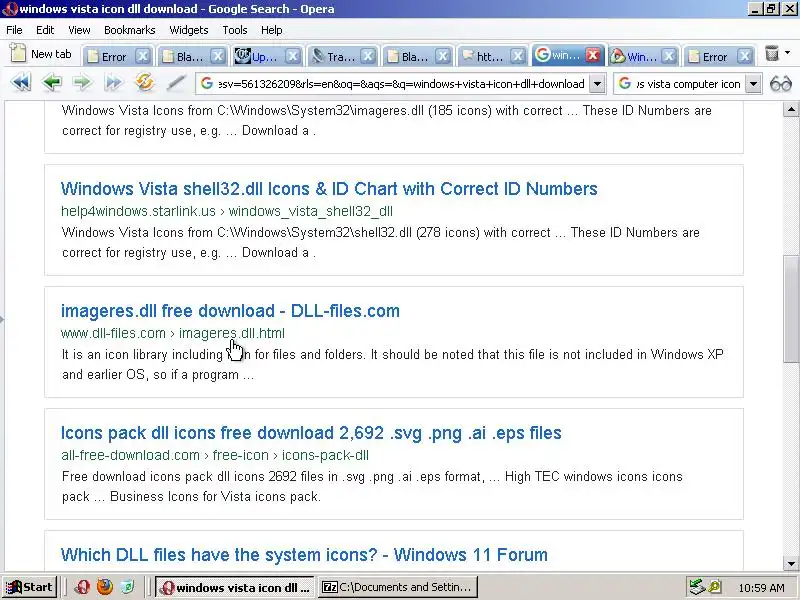Image resolution: width=800 pixels, height=600 pixels.
Task: Open the Help menu
Action: (271, 30)
